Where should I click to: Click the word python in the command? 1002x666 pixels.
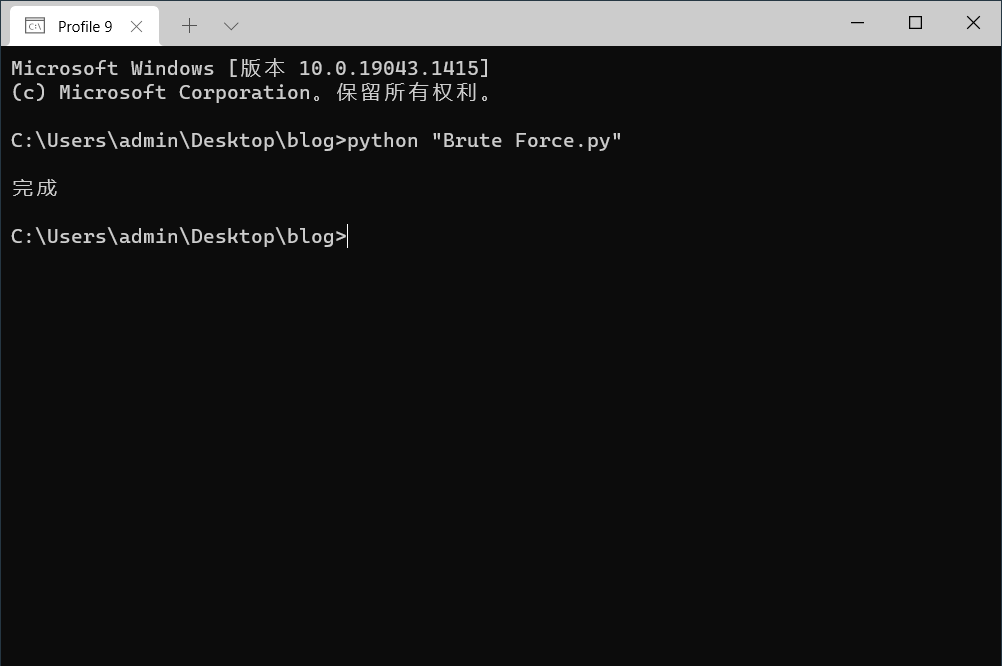382,141
